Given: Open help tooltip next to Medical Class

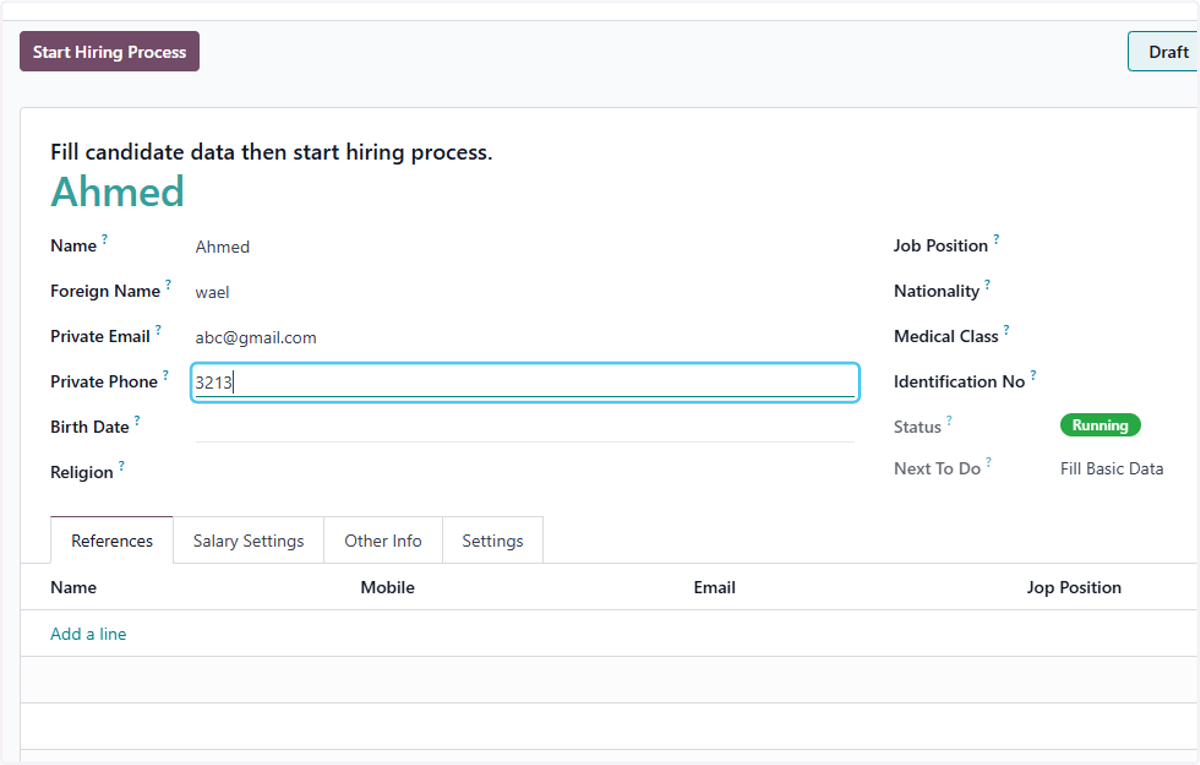Looking at the screenshot, I should tap(1006, 330).
